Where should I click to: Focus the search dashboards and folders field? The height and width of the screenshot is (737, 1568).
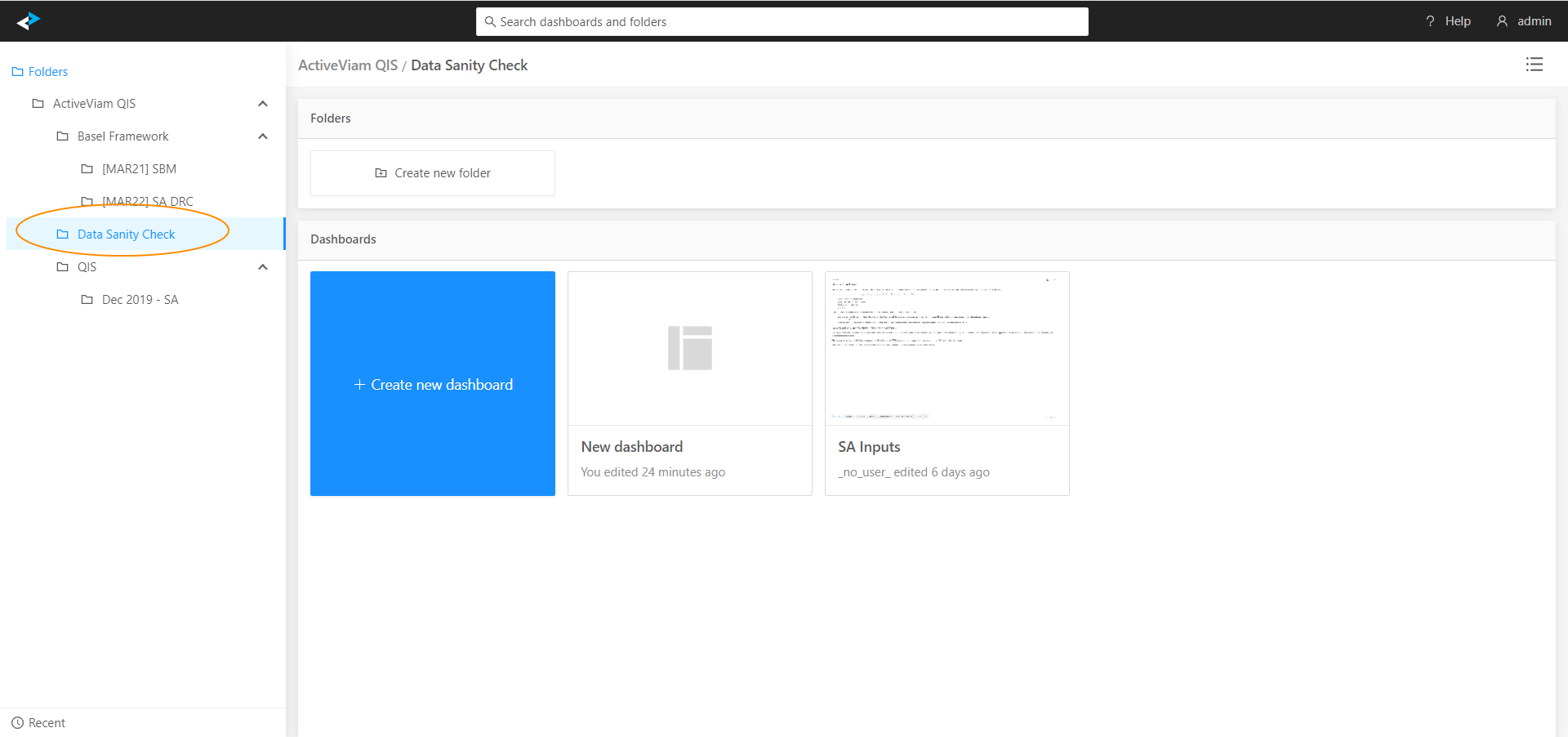coord(782,22)
